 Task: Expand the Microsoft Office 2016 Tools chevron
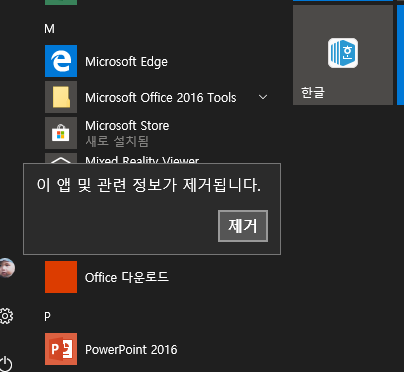(x=263, y=97)
